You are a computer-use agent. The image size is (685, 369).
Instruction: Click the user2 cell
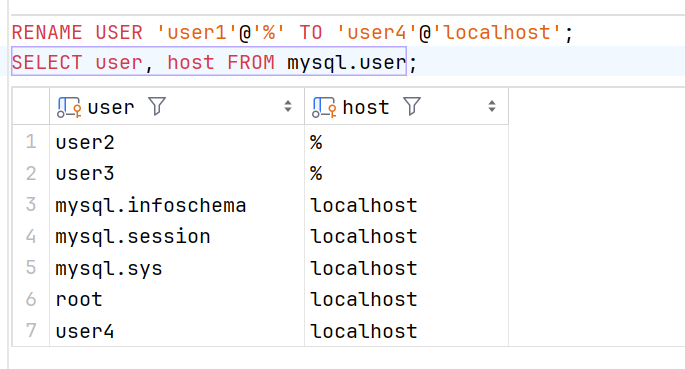[177, 142]
